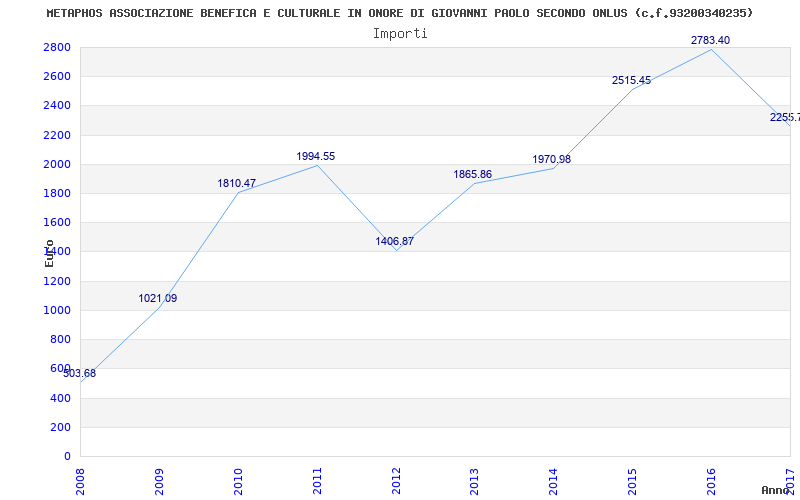Click the y-axis value 400
The image size is (800, 500).
pos(60,398)
